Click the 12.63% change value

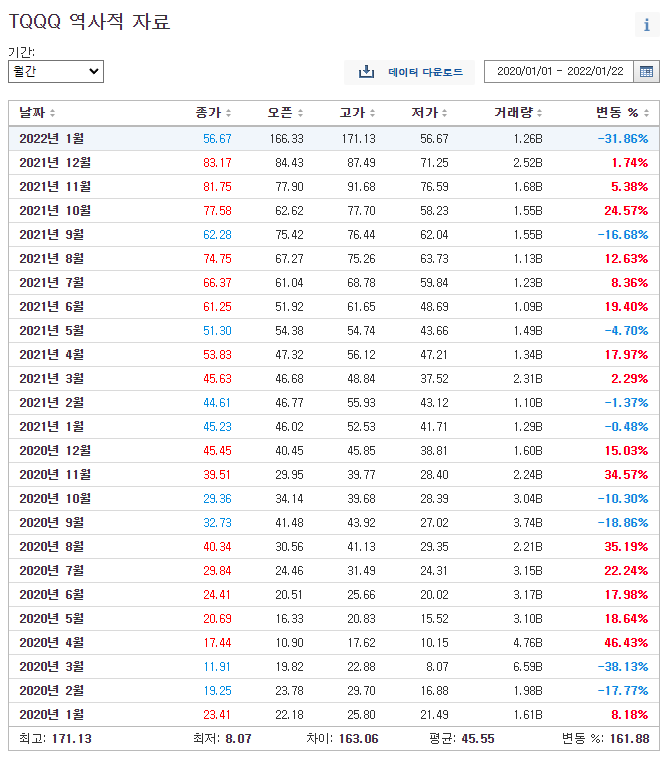pyautogui.click(x=626, y=259)
